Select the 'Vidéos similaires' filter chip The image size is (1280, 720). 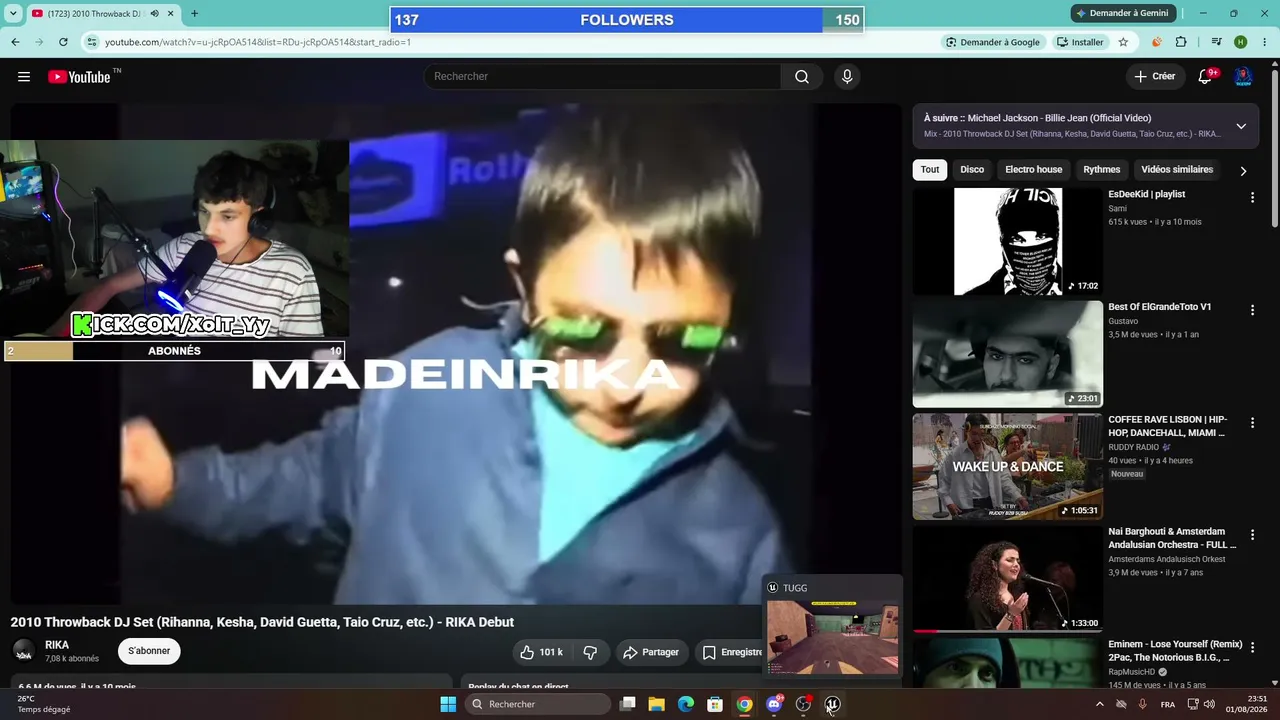point(1177,170)
